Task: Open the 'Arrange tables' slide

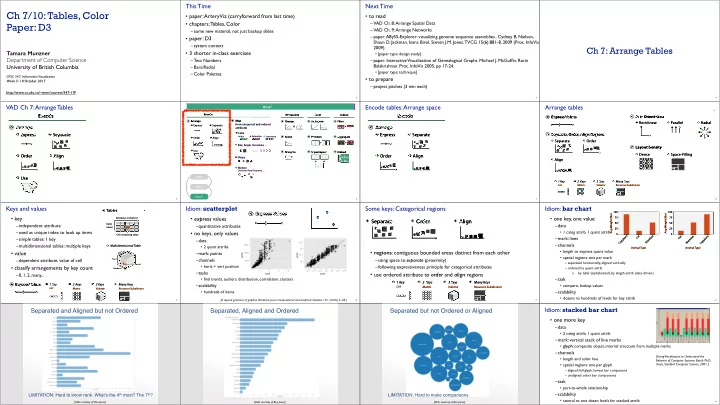Action: click(630, 152)
